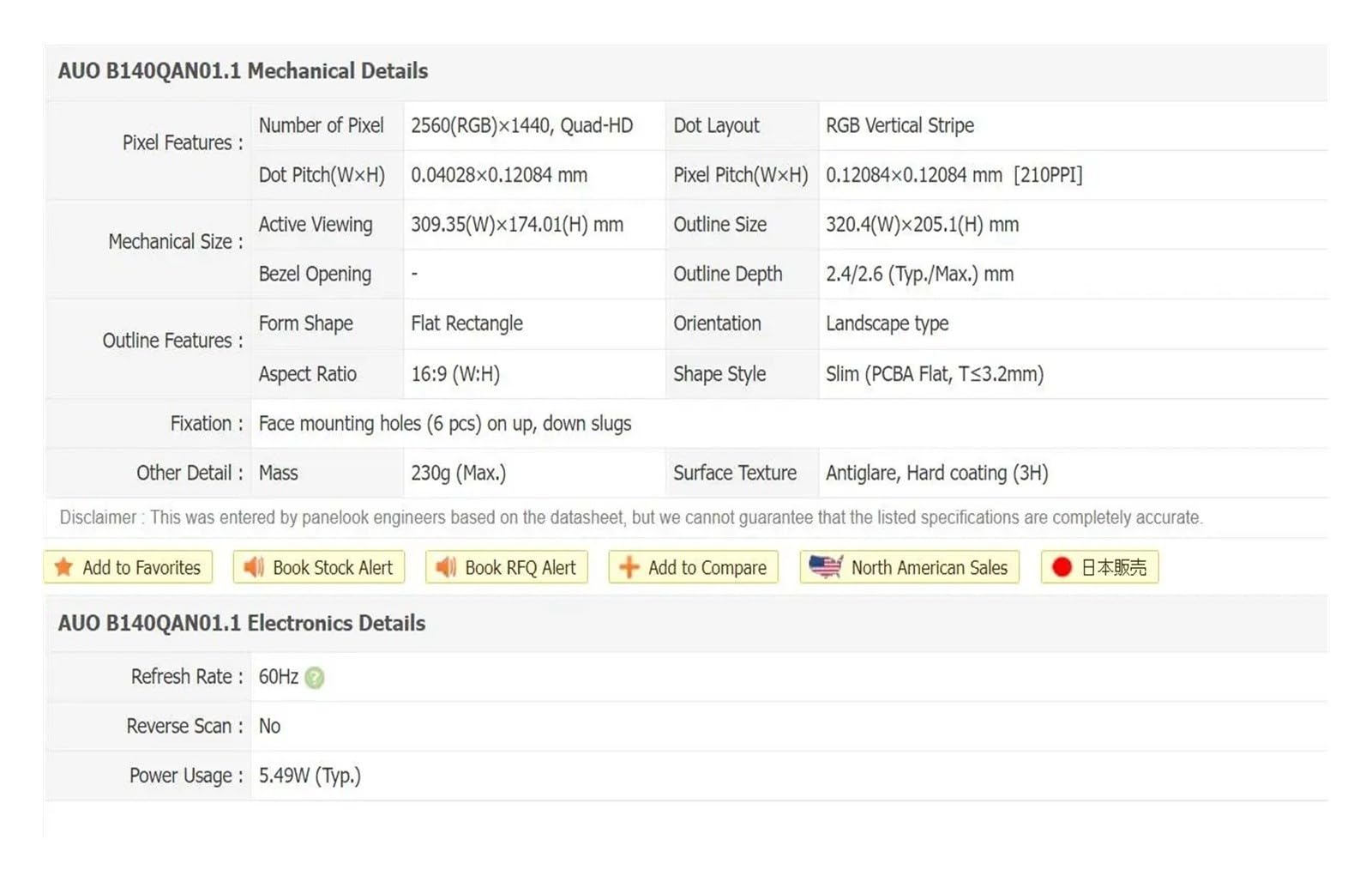Viewport: 1372px width, 882px height.
Task: Click the Book RFQ Alert button
Action: 507,567
